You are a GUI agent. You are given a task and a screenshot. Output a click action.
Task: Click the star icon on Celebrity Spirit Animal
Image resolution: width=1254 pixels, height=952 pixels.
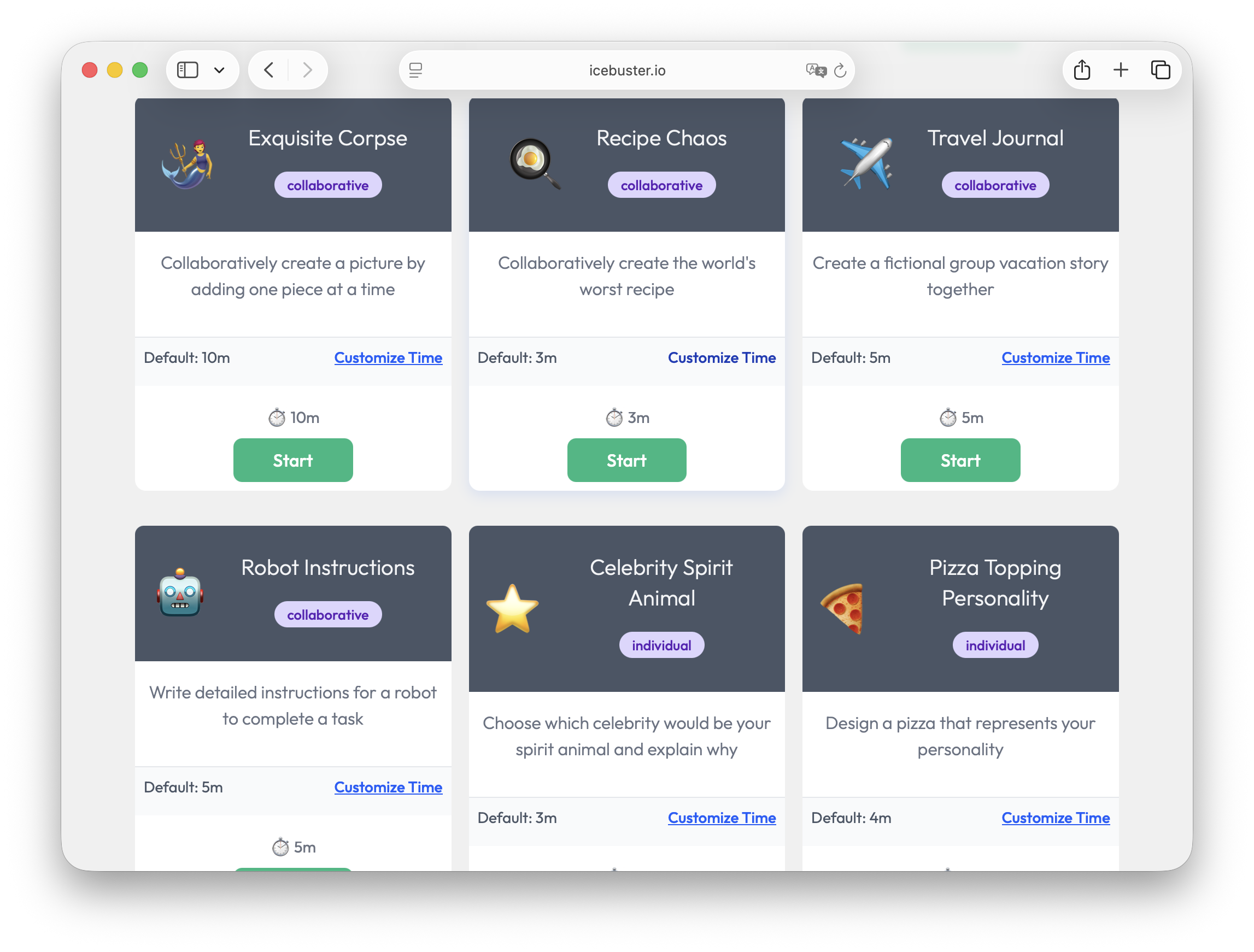coord(513,609)
